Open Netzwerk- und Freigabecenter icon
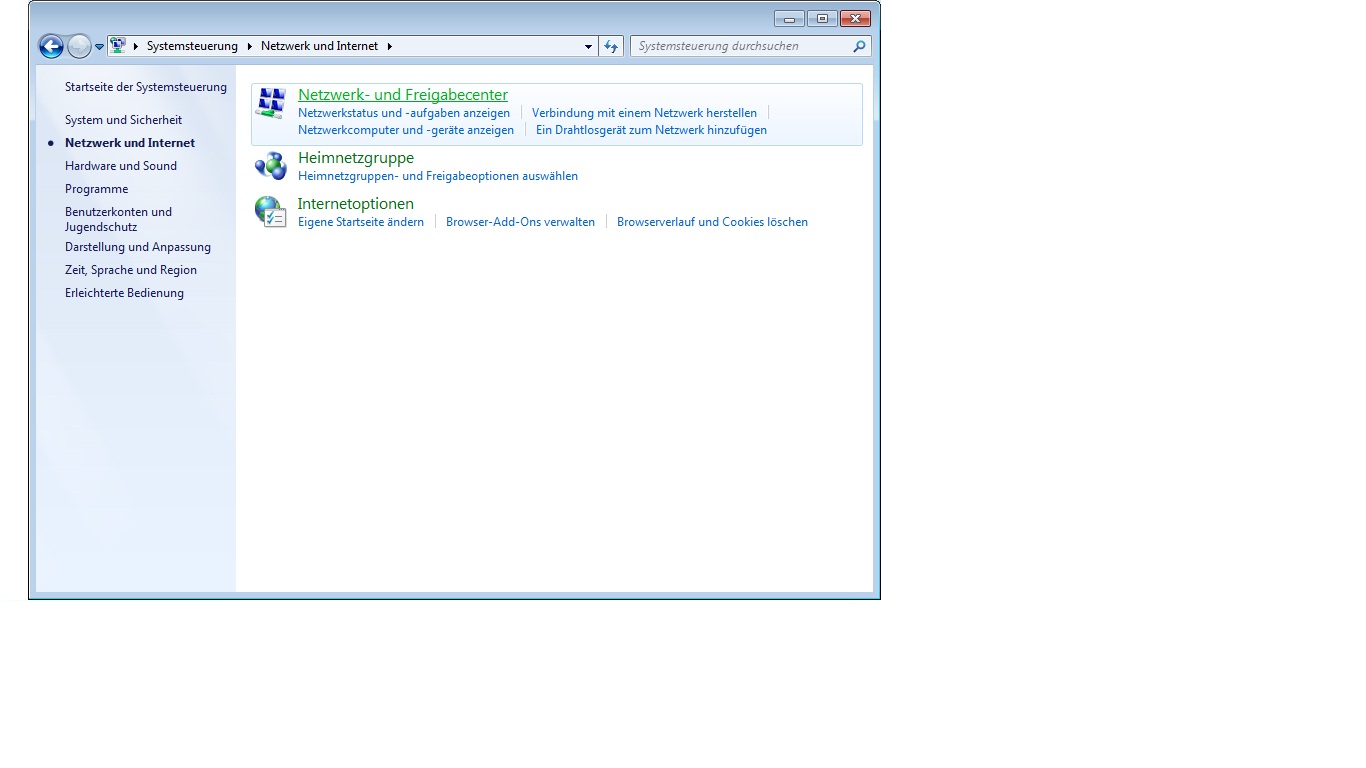 click(271, 102)
